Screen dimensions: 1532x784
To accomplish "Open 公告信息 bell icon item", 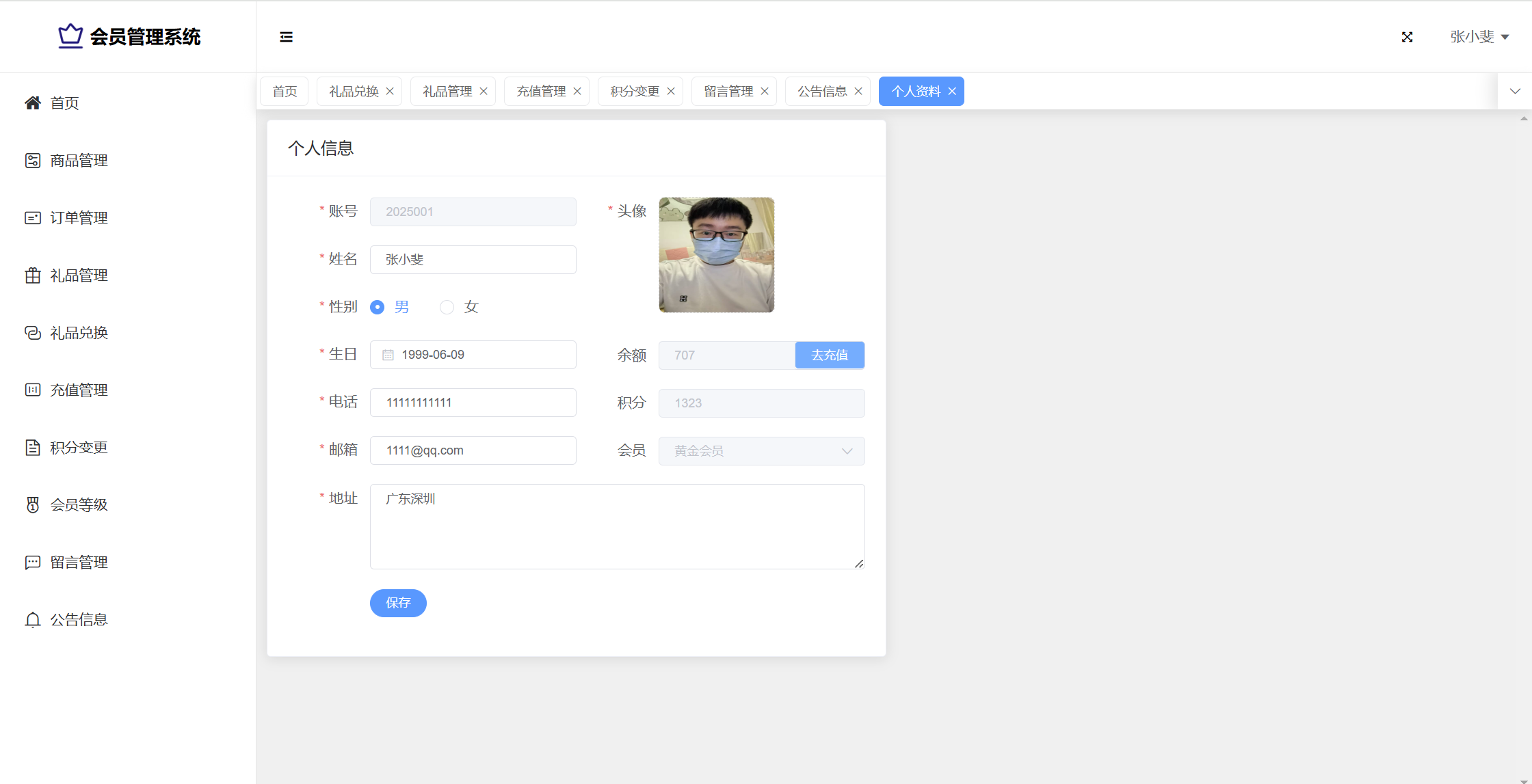I will click(x=33, y=620).
